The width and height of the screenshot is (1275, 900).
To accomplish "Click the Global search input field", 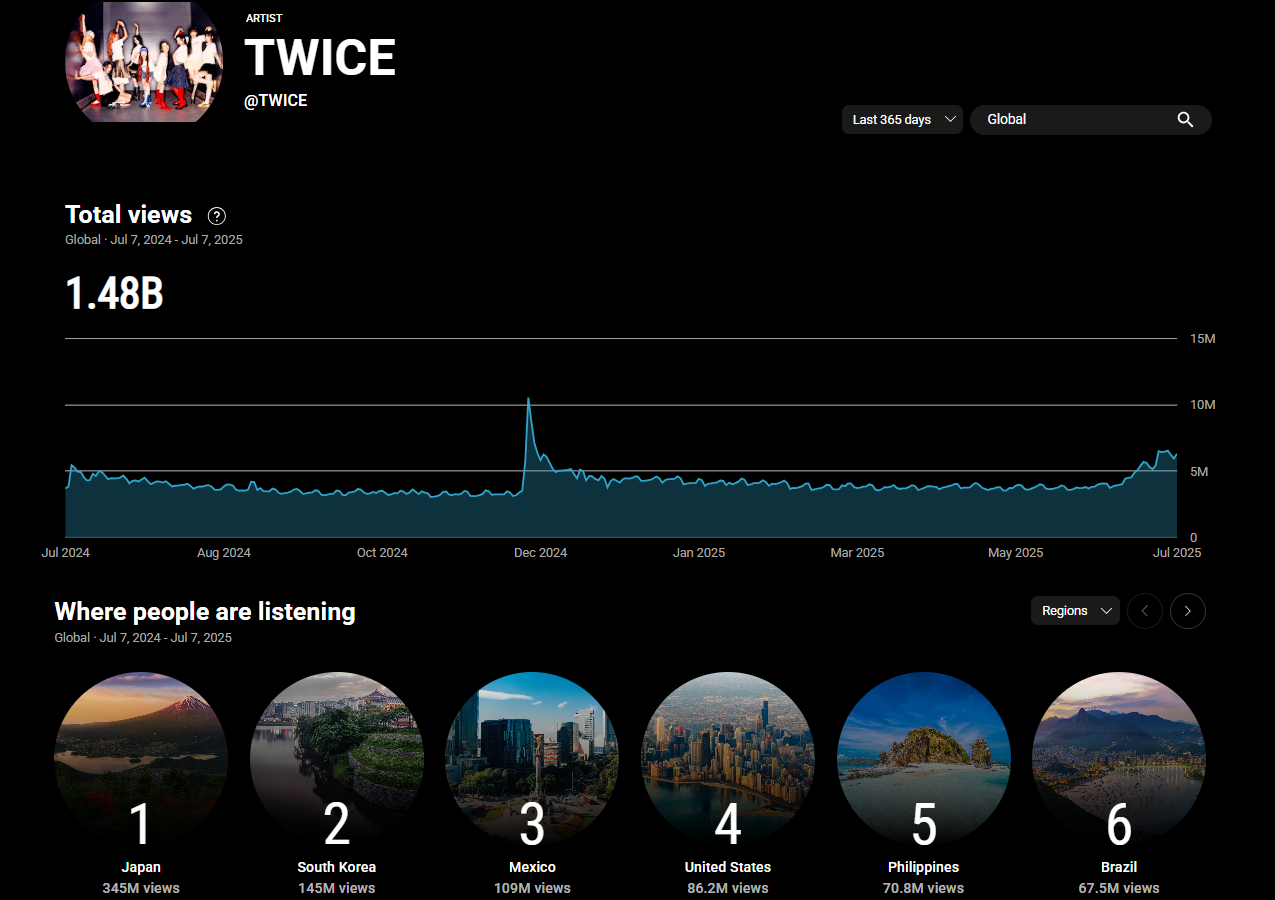I will click(x=1090, y=120).
